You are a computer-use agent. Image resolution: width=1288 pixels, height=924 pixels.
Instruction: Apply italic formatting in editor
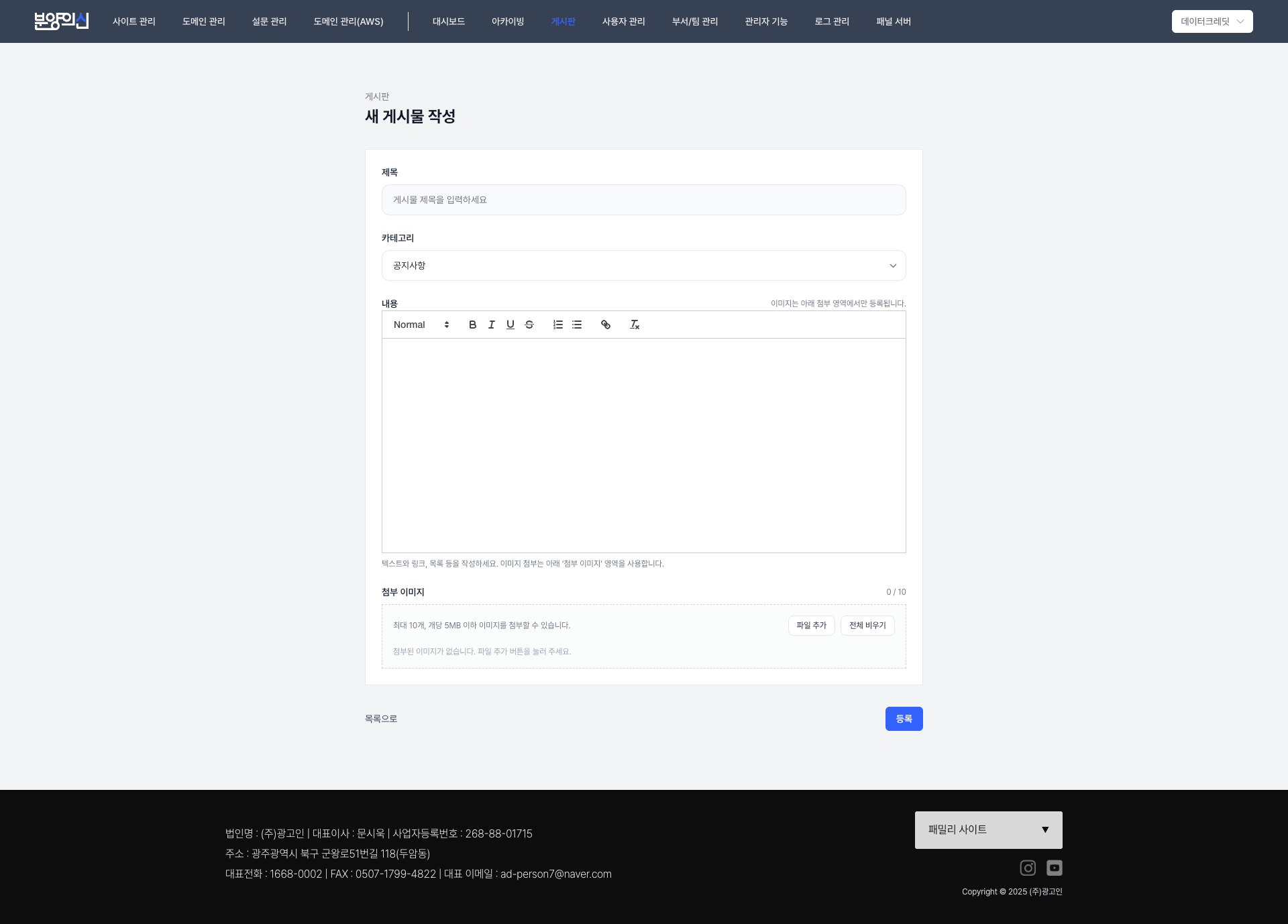[x=491, y=325]
